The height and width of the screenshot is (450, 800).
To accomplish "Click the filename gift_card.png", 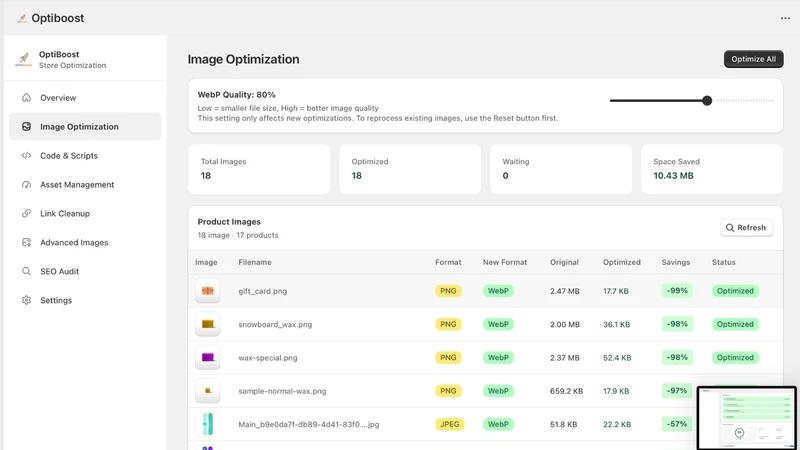I will click(x=262, y=291).
